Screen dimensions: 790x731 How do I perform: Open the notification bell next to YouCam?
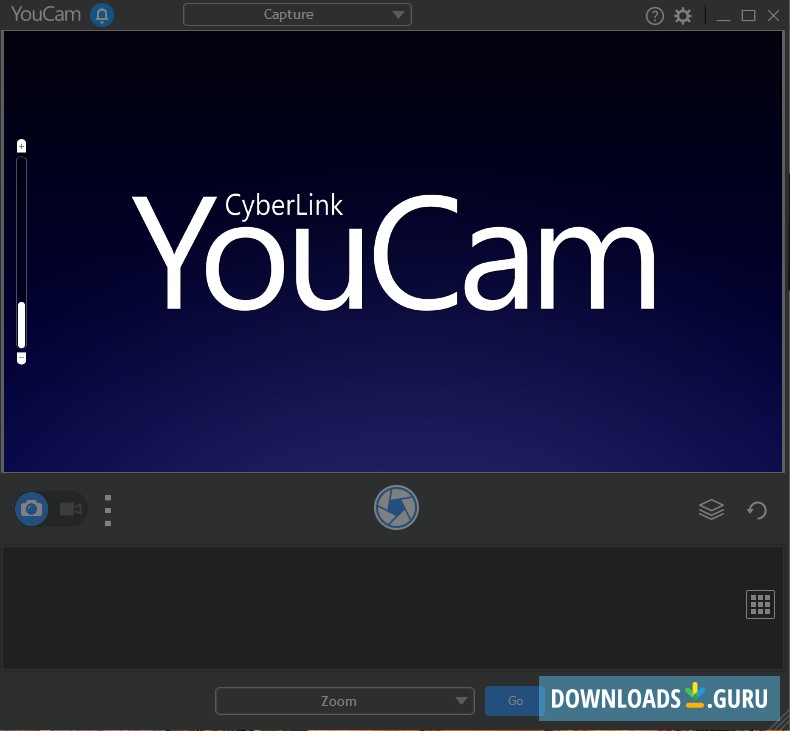102,15
